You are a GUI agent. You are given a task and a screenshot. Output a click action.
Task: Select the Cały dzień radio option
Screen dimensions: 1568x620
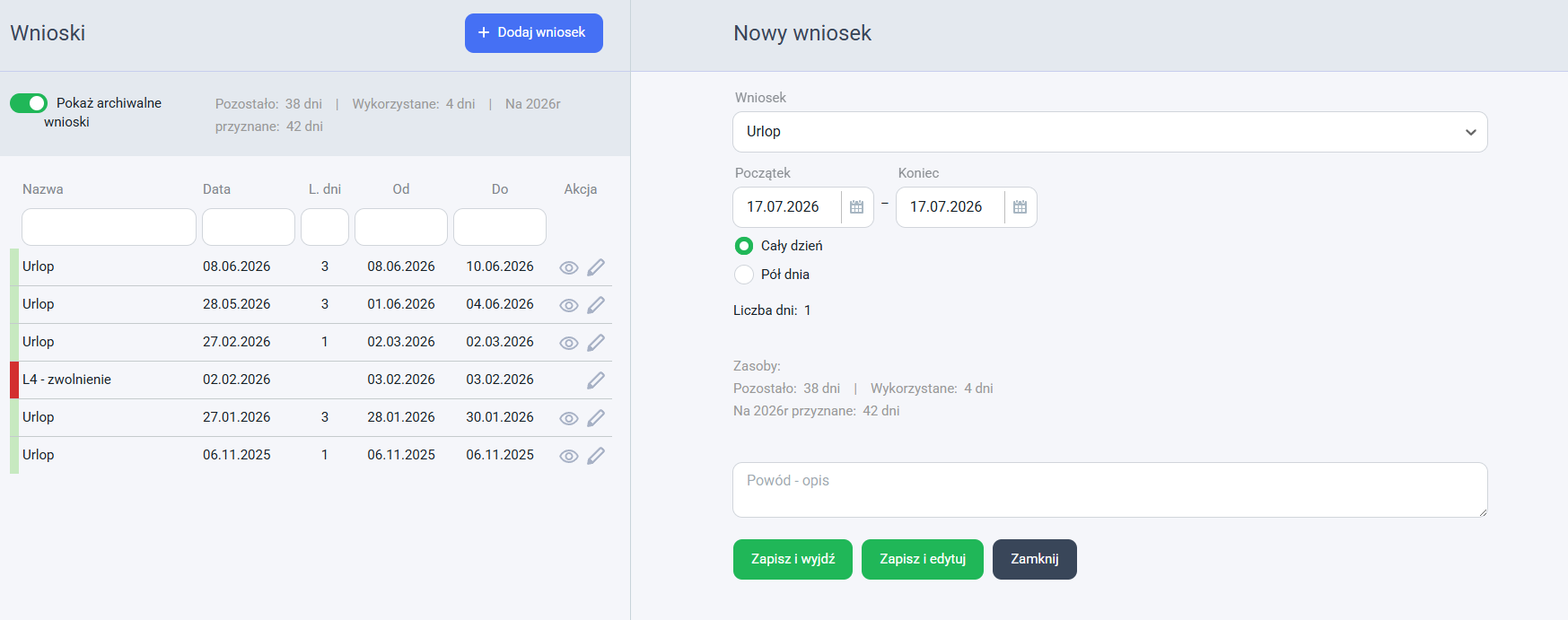point(744,246)
